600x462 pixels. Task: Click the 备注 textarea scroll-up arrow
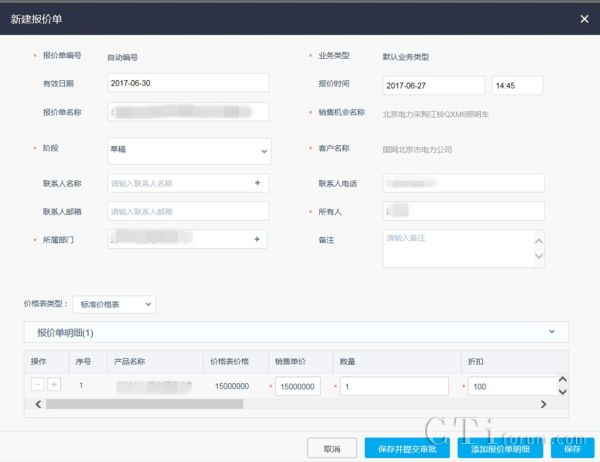click(540, 241)
